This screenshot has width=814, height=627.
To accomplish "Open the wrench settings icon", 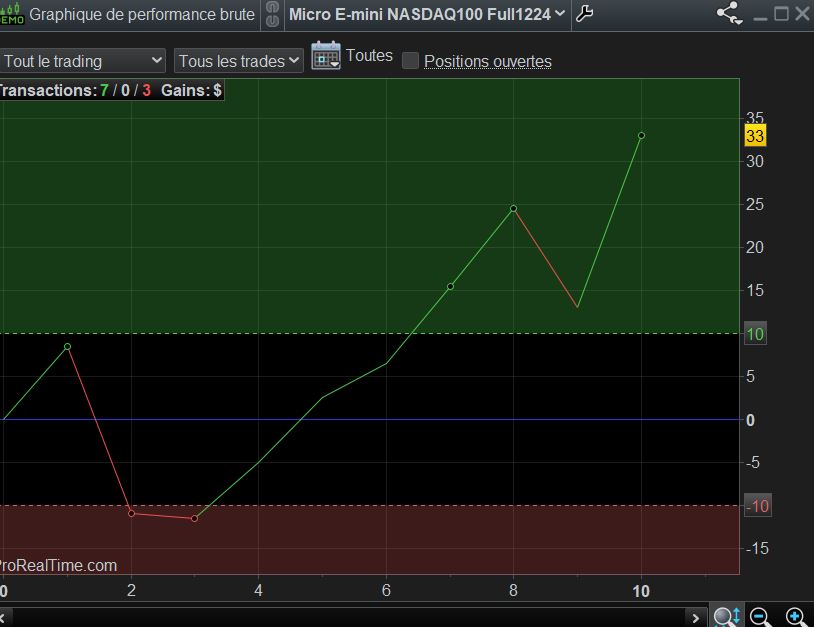I will (x=585, y=13).
